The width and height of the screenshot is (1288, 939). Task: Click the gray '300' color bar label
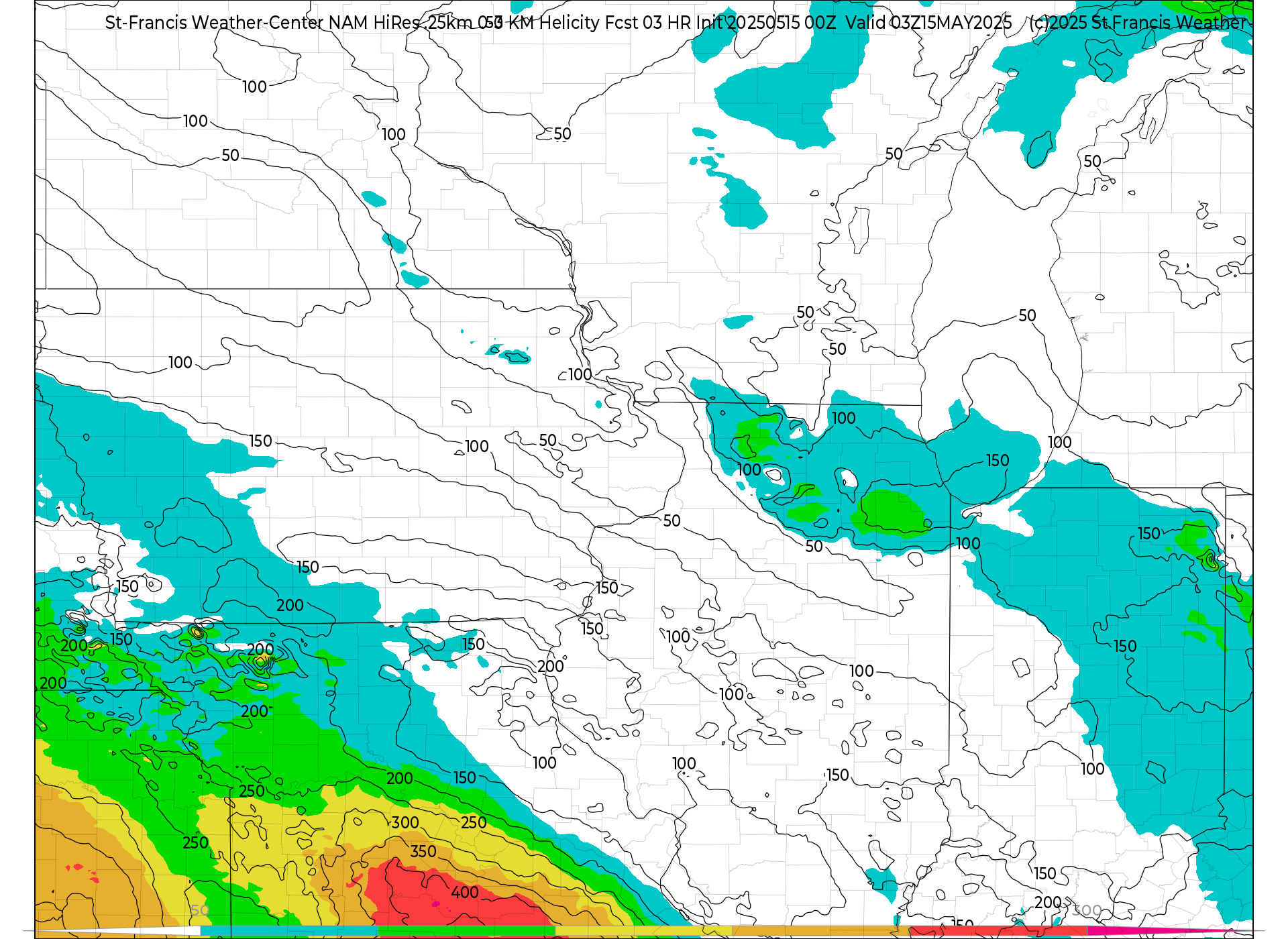point(1087,910)
